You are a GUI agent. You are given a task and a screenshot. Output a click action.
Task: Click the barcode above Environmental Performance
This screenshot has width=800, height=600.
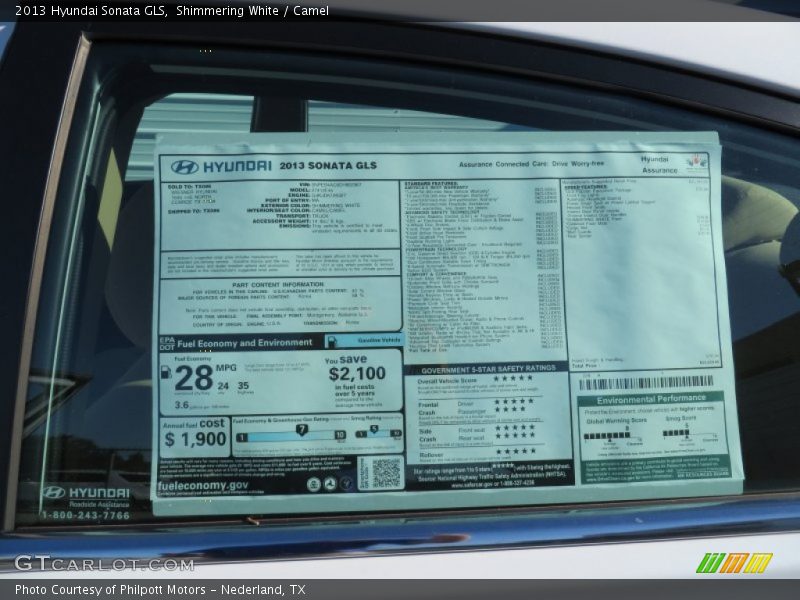pyautogui.click(x=646, y=382)
